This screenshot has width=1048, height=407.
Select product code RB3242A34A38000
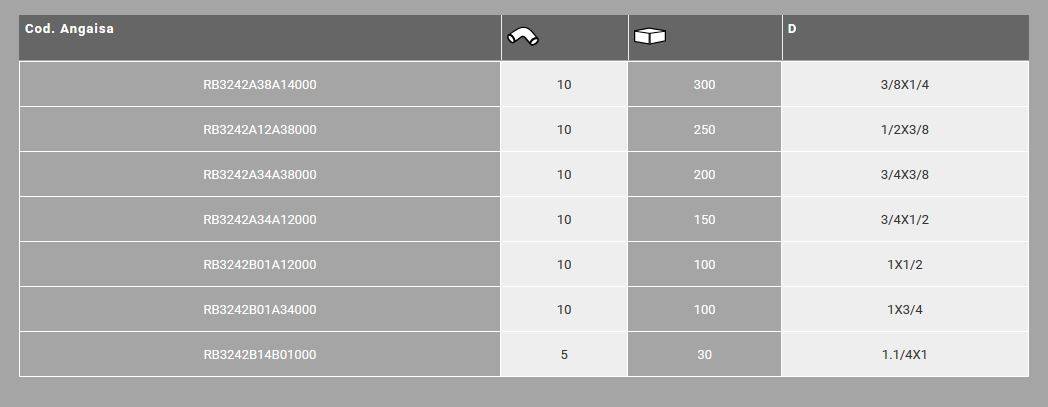tap(260, 175)
